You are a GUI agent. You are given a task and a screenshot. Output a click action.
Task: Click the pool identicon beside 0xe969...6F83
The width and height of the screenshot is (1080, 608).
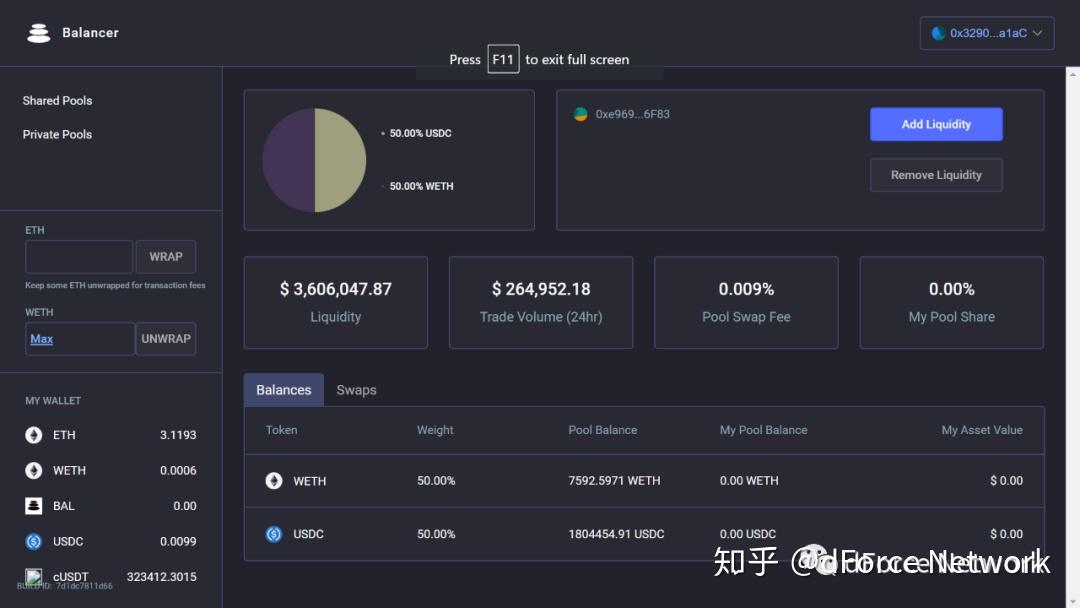click(x=581, y=114)
